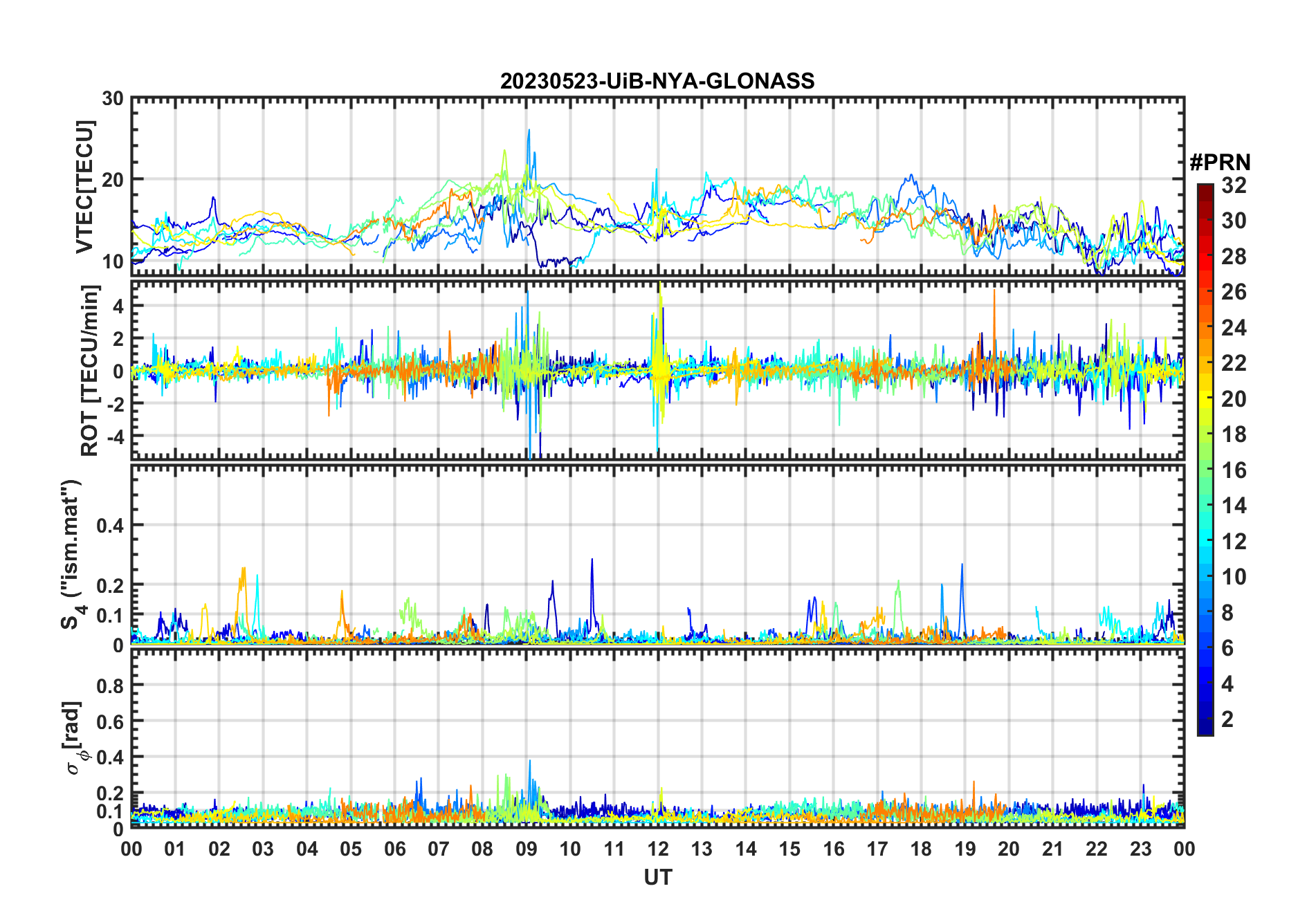Screen dimensions: 1316x920
Task: Click the ROT [TECU/min] axis label
Action: pos(90,370)
